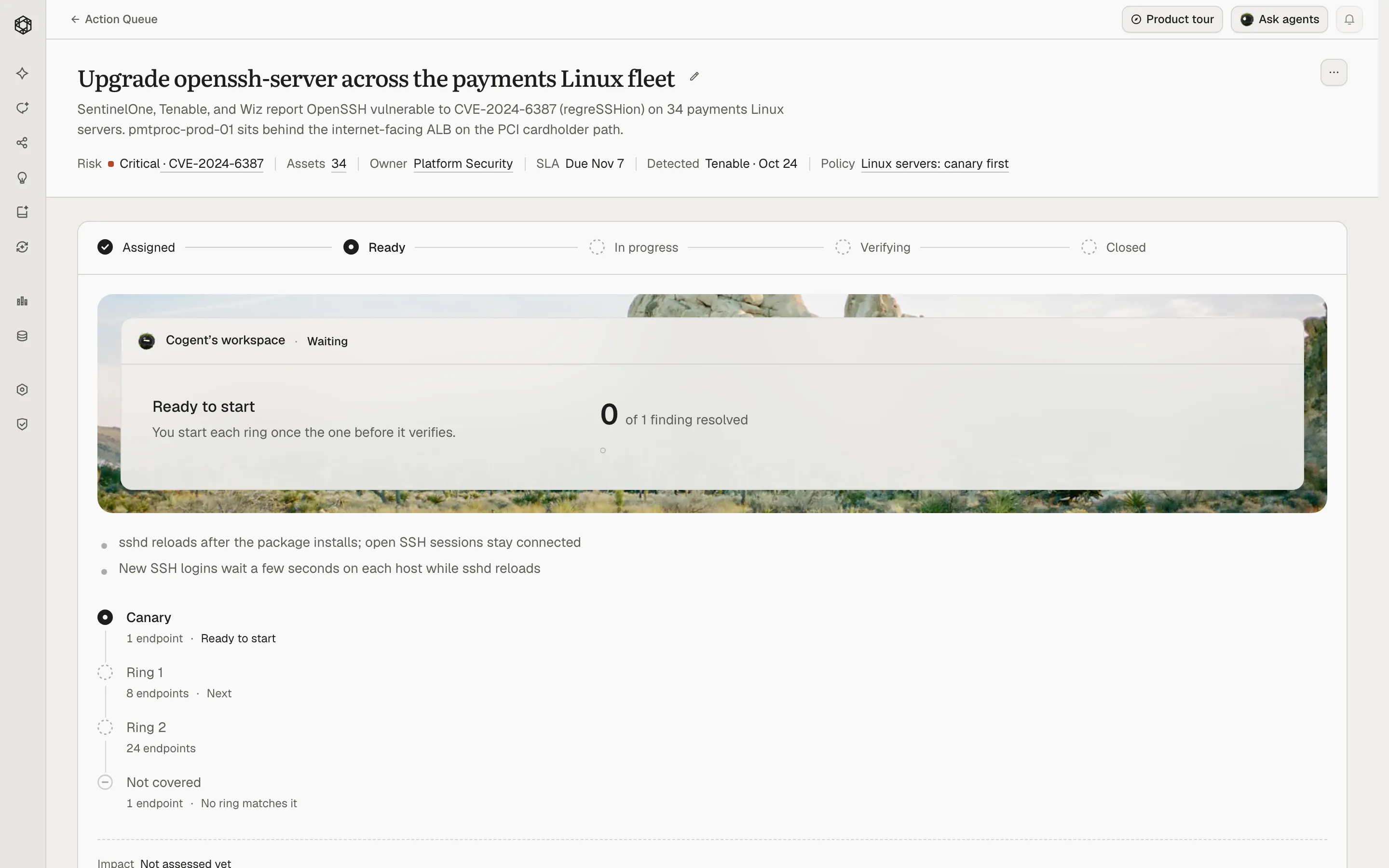Click the 'Not assessed yet' impact value
This screenshot has height=868, width=1389.
click(185, 863)
